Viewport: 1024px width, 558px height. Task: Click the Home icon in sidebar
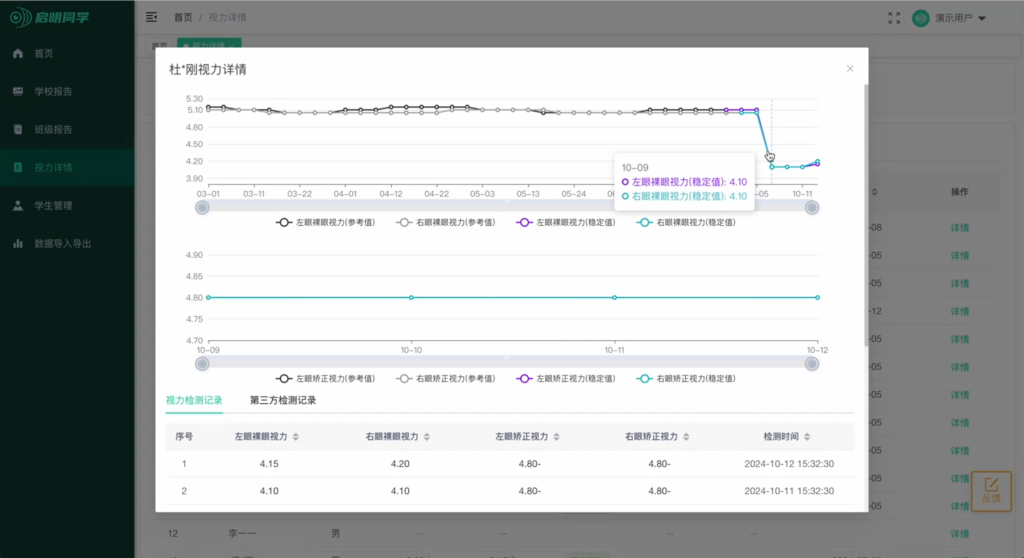point(18,53)
